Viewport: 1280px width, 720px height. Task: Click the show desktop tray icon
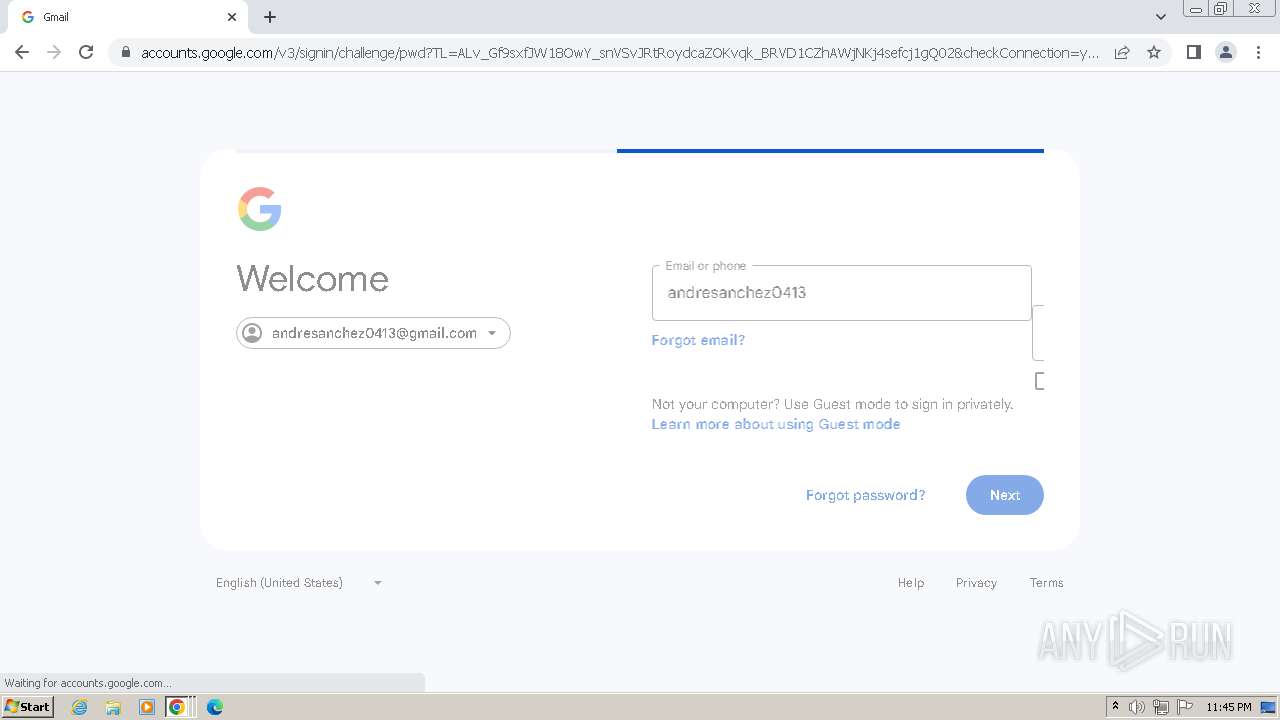[x=1268, y=707]
